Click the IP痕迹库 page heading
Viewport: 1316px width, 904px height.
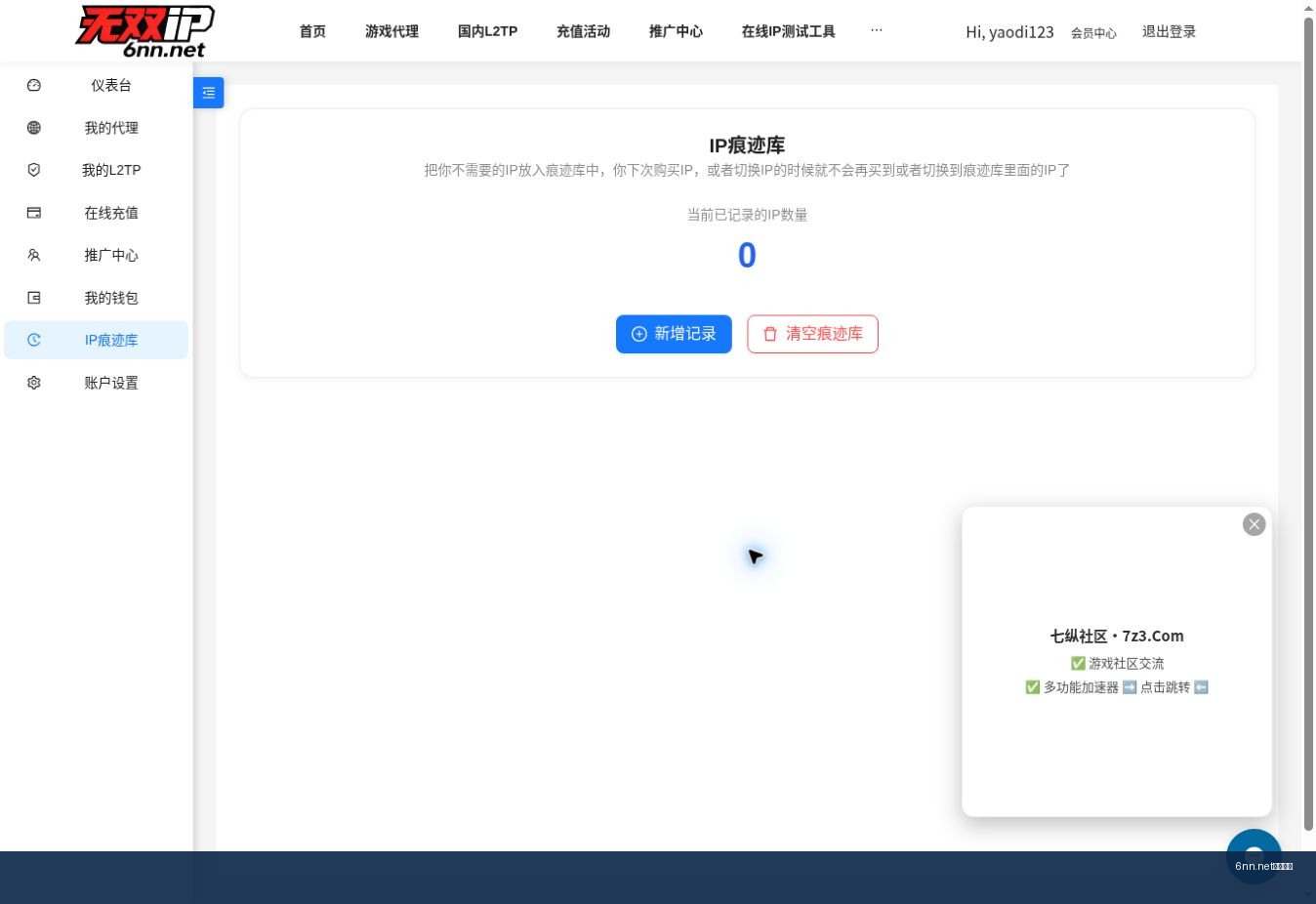click(747, 145)
